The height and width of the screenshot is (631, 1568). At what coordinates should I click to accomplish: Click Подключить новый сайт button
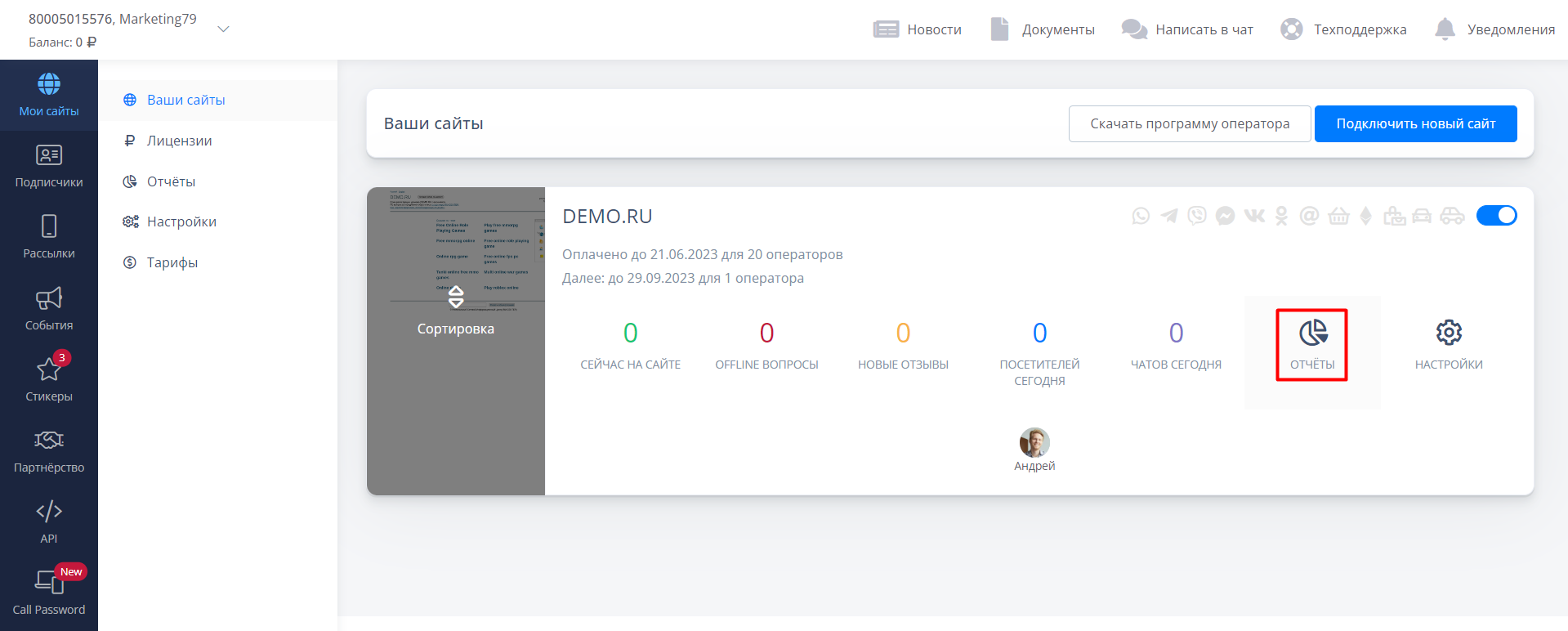point(1415,124)
